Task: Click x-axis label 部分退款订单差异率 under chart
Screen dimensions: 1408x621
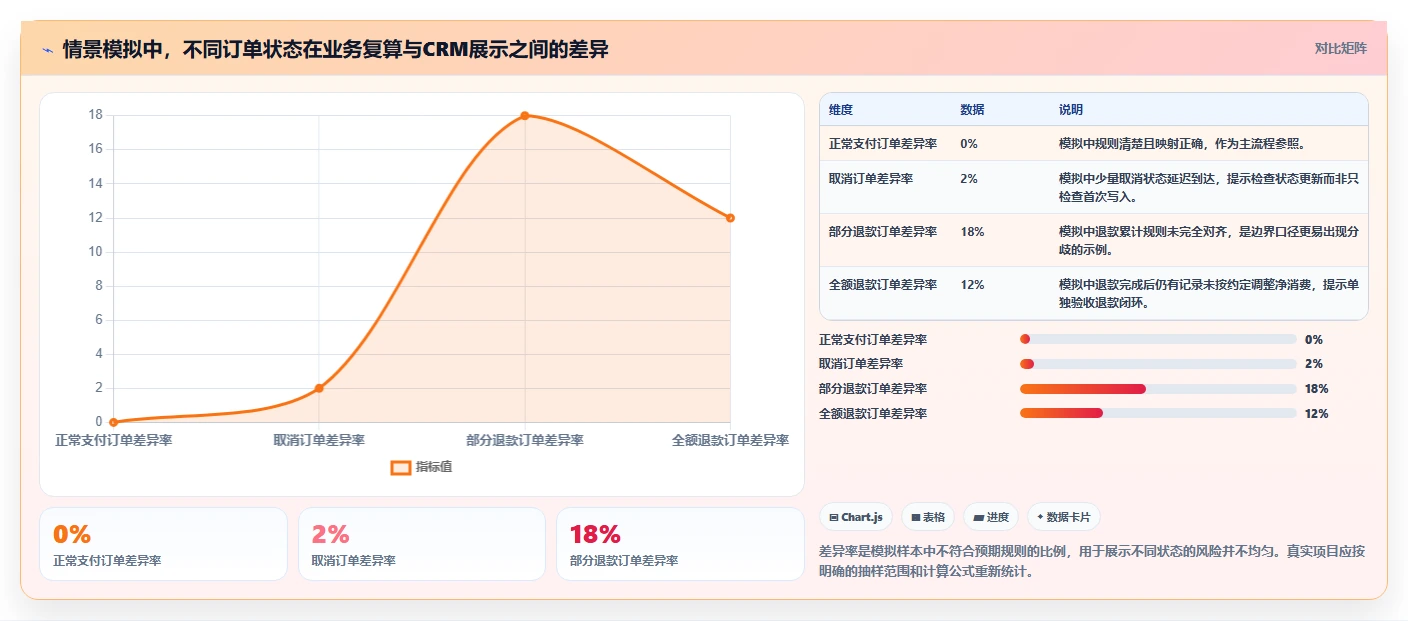Action: (x=525, y=440)
